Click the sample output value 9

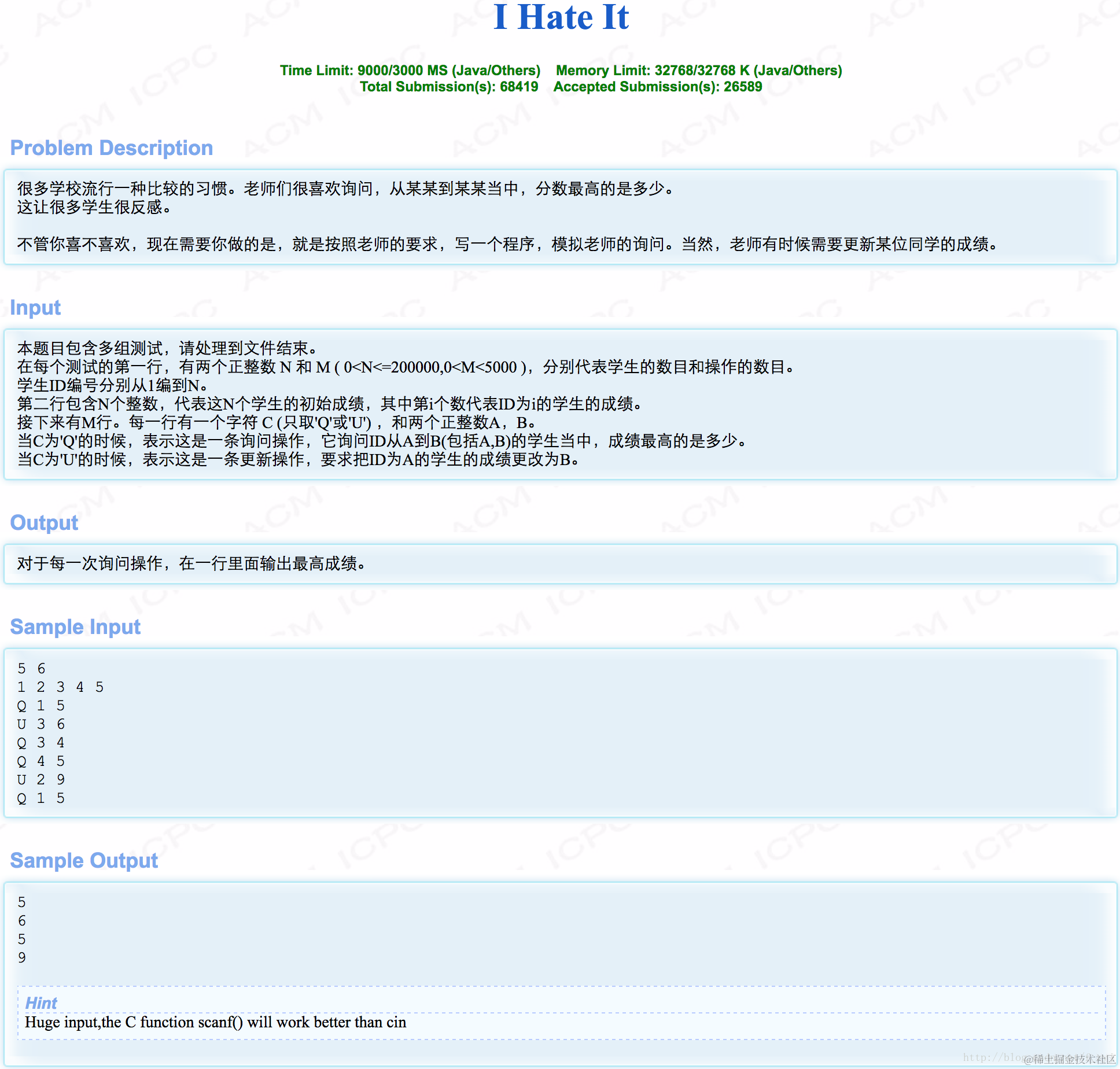[x=22, y=958]
